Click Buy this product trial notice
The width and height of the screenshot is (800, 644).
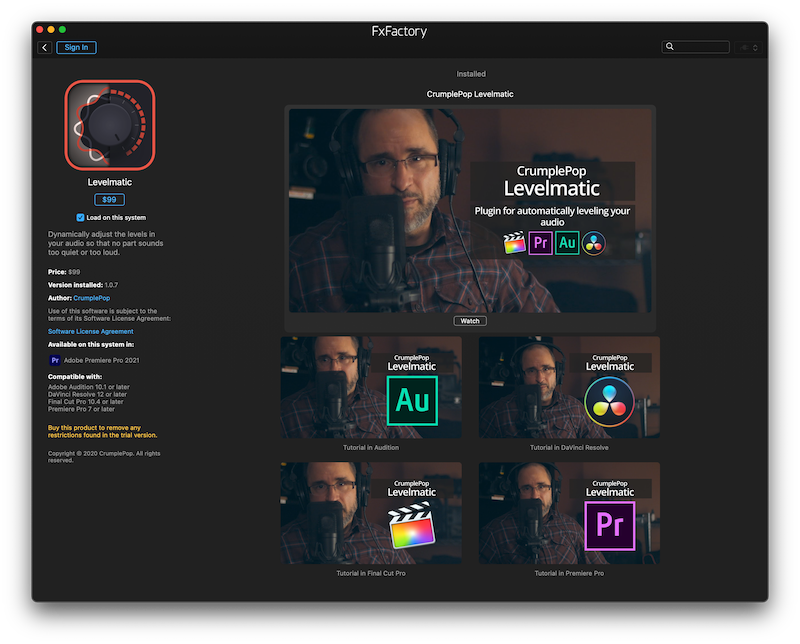coord(103,431)
